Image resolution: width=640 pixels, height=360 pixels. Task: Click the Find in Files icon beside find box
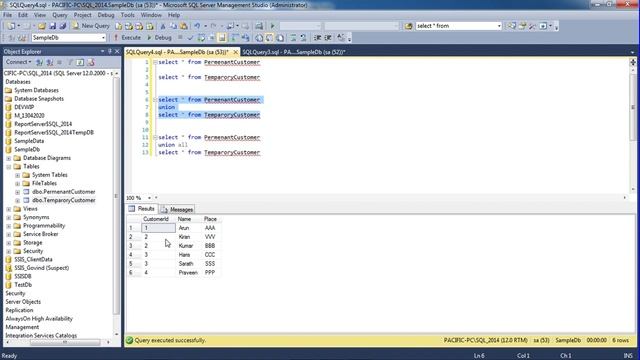[408, 26]
